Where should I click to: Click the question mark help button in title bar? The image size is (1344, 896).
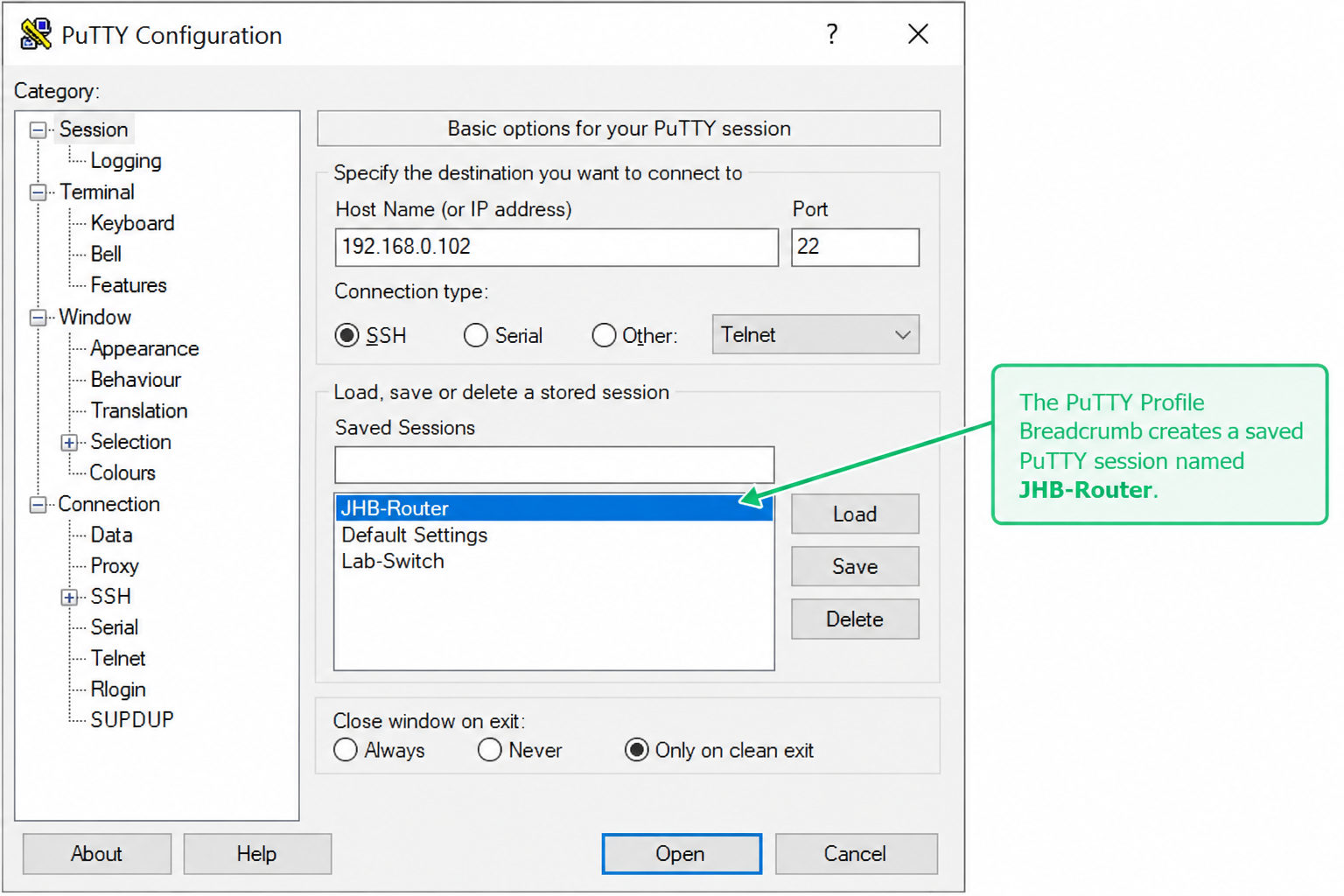click(x=831, y=34)
